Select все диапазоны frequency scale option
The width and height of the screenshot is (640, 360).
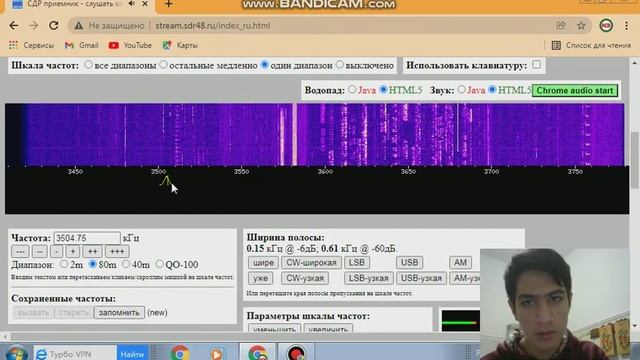tap(88, 65)
